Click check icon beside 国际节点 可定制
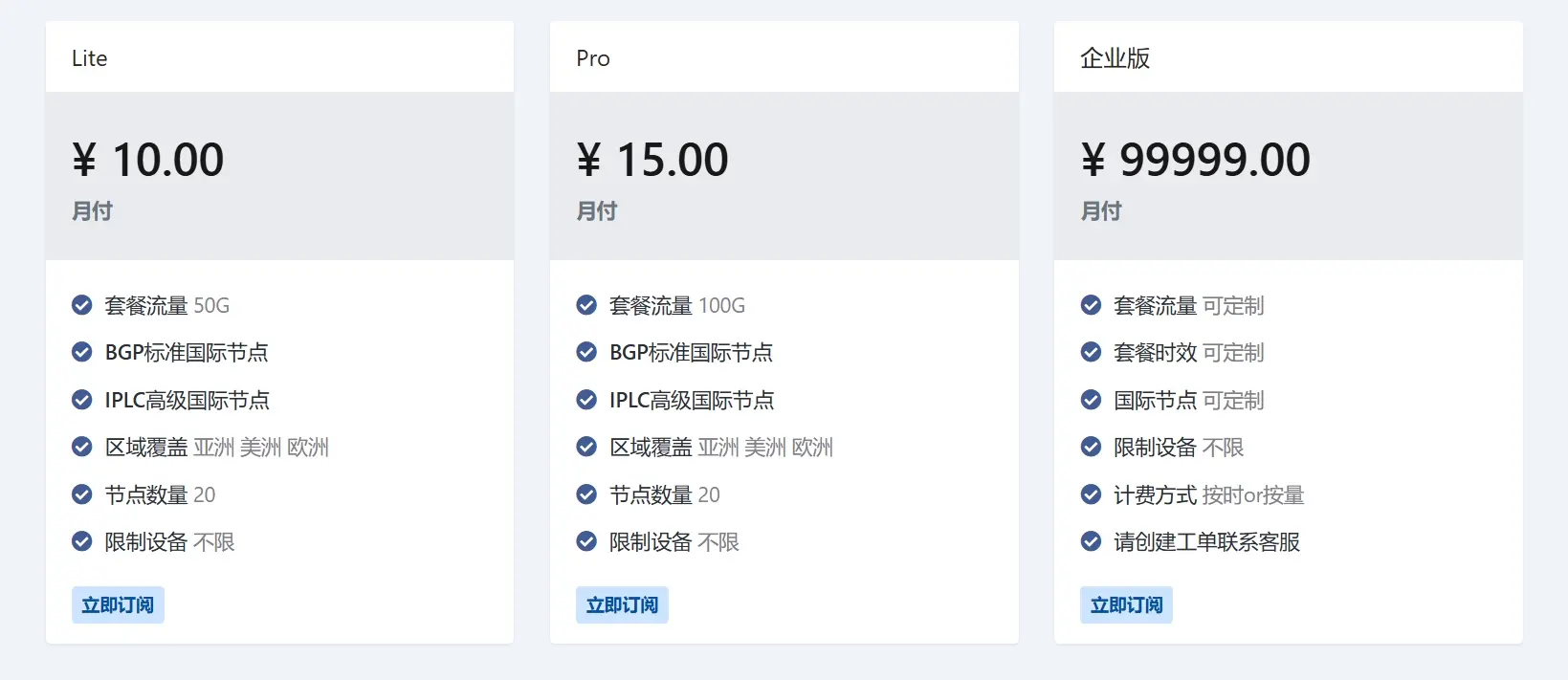The image size is (1568, 680). pos(1091,400)
